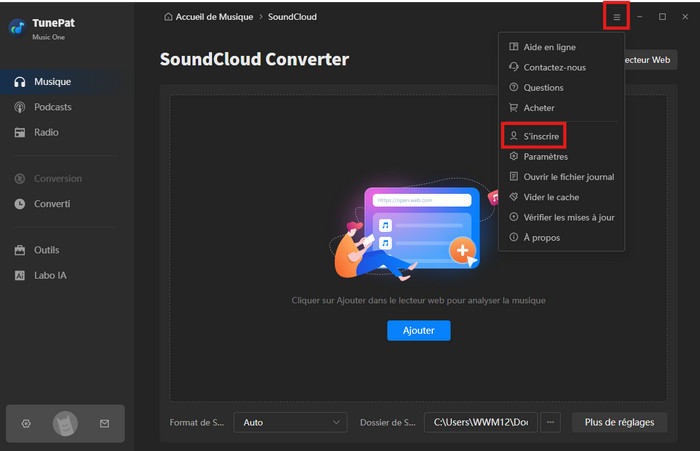Click the Lecteur Web button
700x451 pixels.
click(x=651, y=60)
